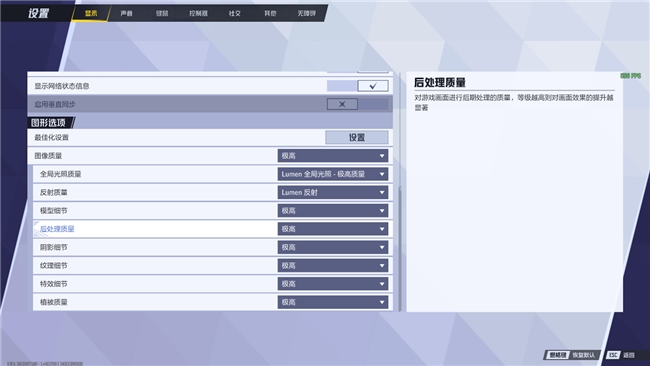Open the 全局光照质量 Lumen dropdown
This screenshot has width=650, height=366.
coord(333,174)
